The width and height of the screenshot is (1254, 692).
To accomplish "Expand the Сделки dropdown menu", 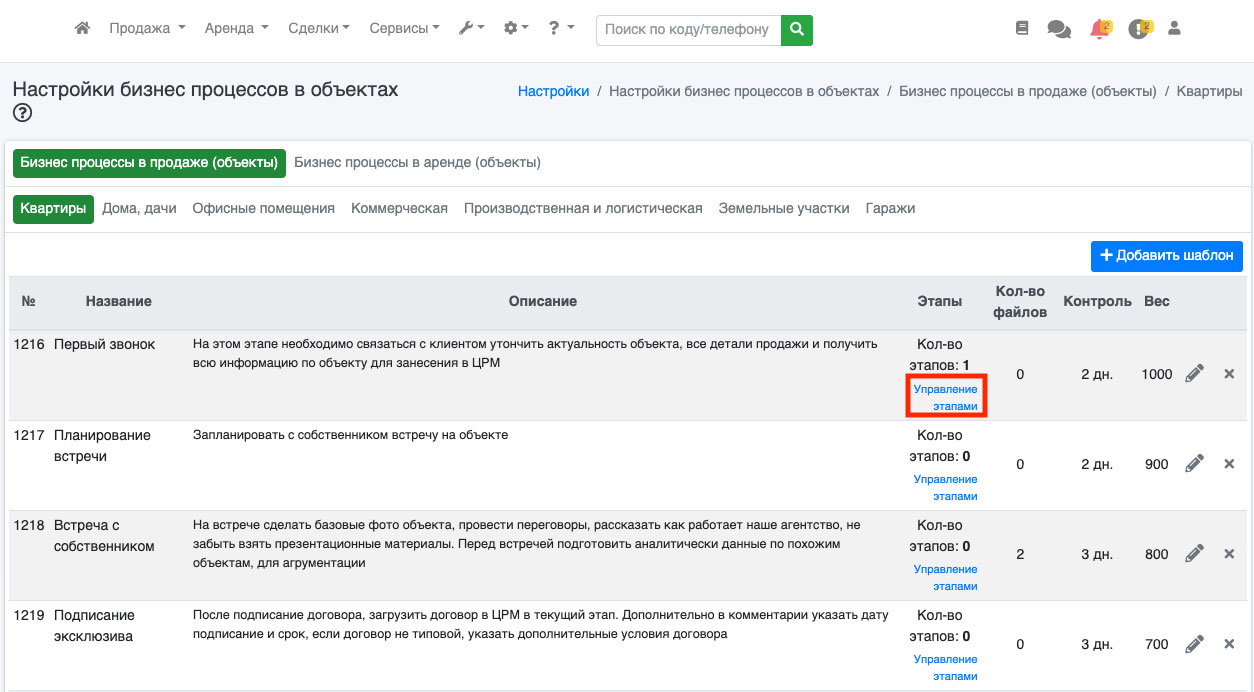I will pos(318,29).
